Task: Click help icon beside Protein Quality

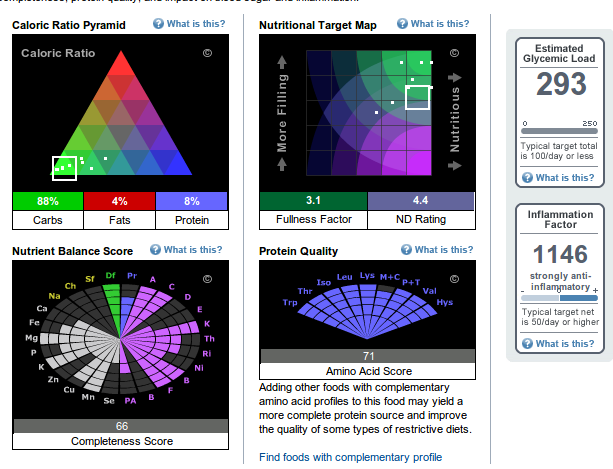Action: coord(406,250)
